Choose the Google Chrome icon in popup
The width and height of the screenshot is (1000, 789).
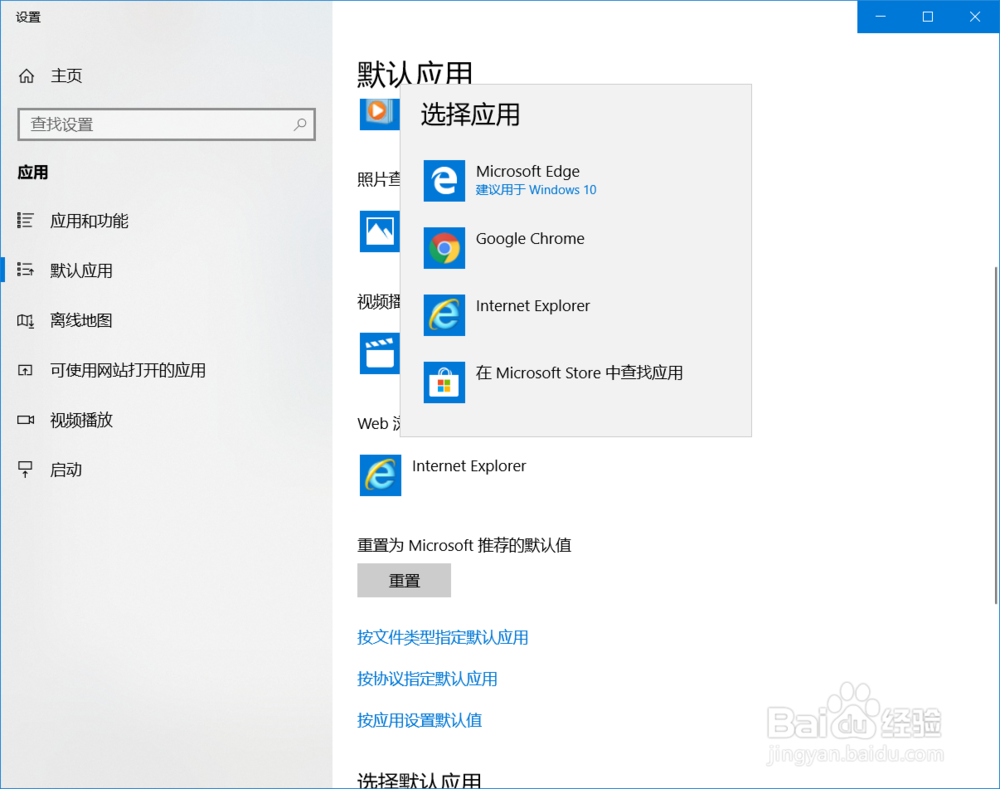point(444,248)
